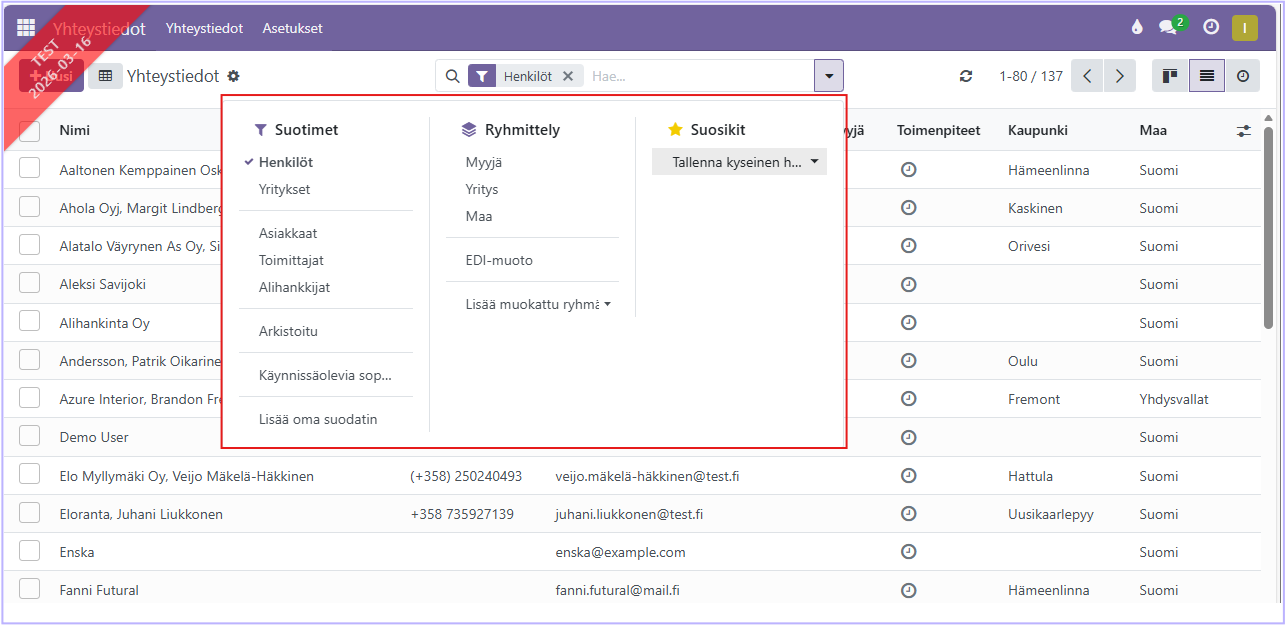Switch to activity view

[x=1242, y=76]
